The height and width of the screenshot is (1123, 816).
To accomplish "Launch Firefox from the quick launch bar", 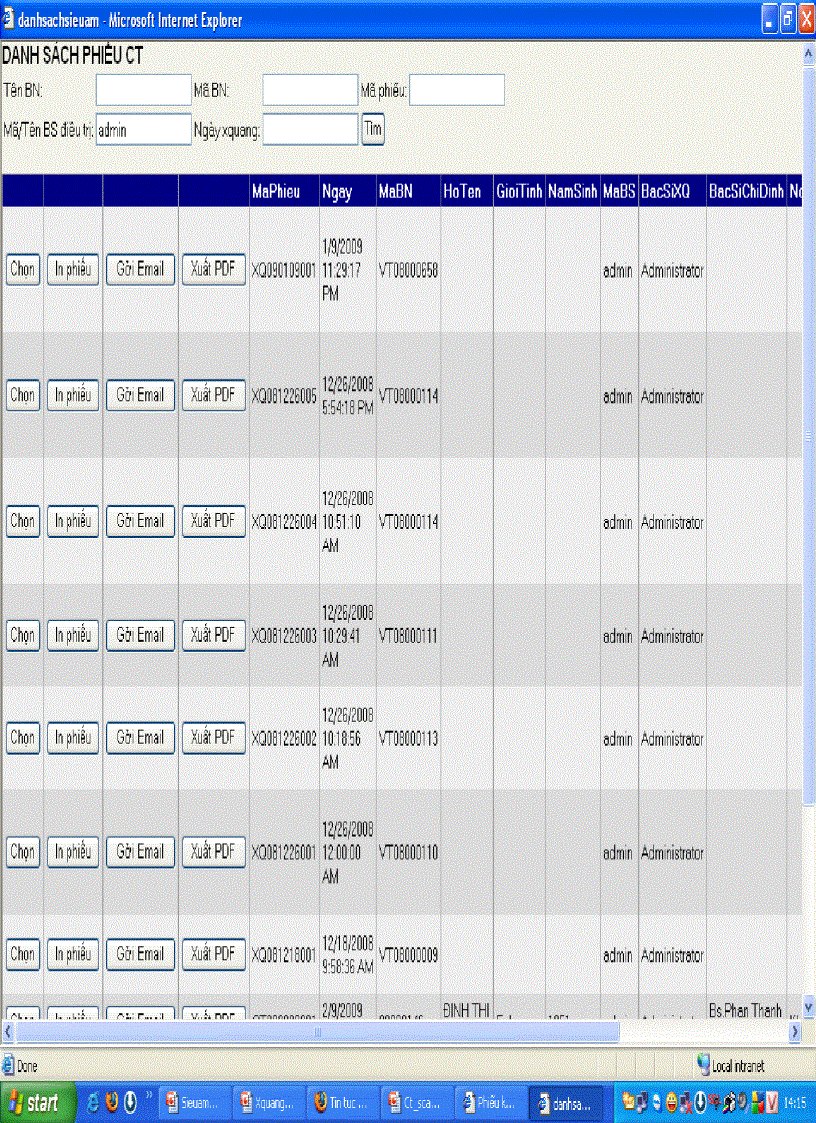I will pyautogui.click(x=112, y=1103).
